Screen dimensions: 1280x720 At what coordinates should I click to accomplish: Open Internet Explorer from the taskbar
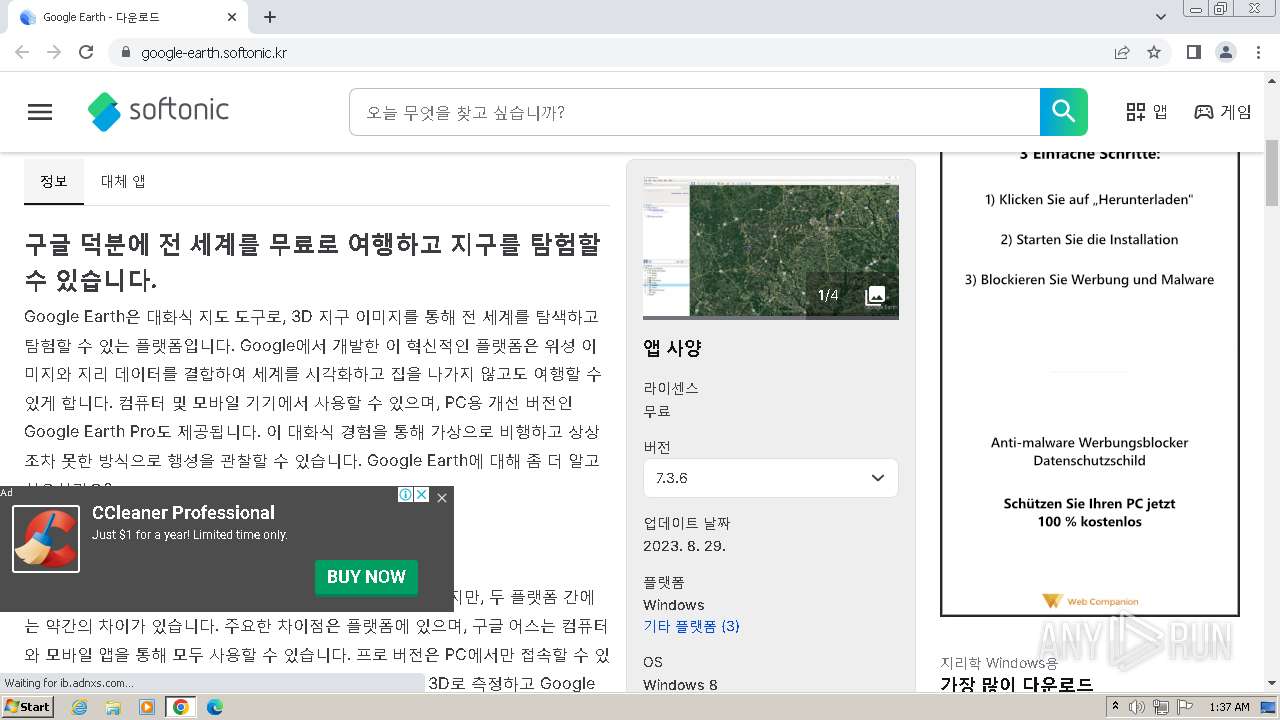(x=79, y=707)
